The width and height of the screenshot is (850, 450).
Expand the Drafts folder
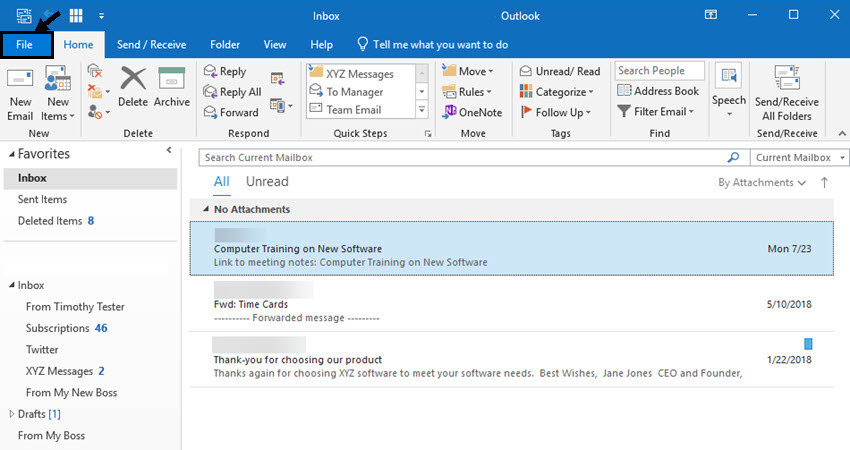pyautogui.click(x=11, y=414)
